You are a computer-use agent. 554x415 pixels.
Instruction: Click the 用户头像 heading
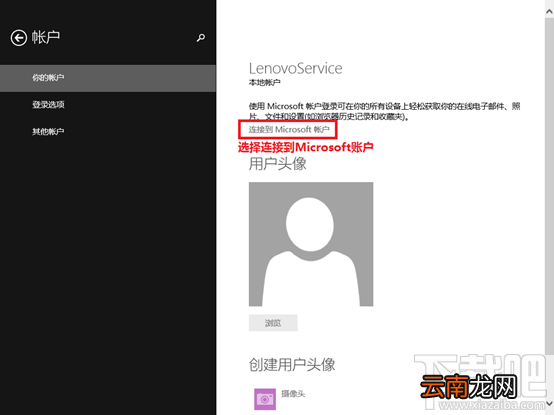(x=278, y=164)
